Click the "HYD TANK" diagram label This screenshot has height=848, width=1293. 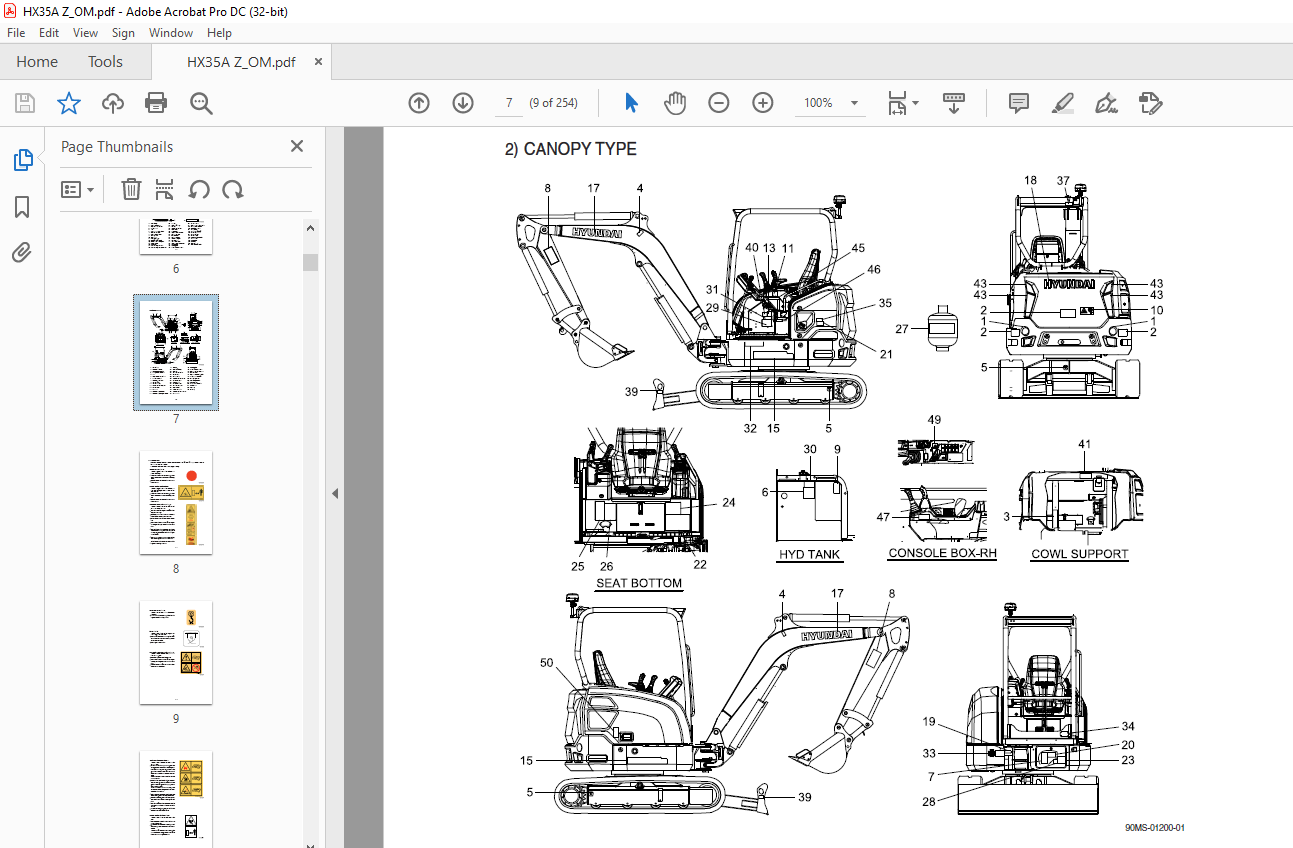(x=810, y=554)
